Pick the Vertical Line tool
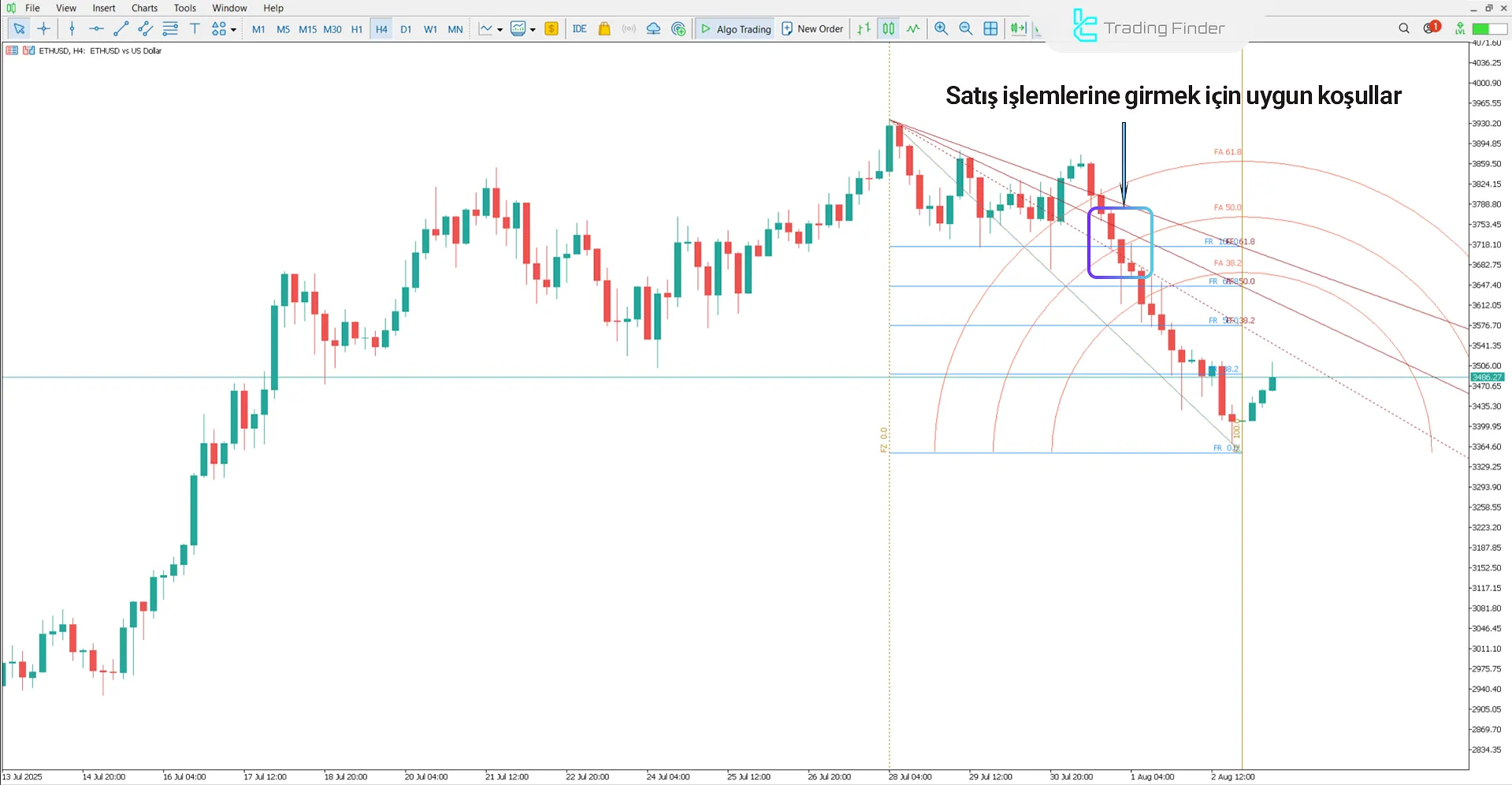Viewport: 1512px width, 785px height. pos(72,28)
